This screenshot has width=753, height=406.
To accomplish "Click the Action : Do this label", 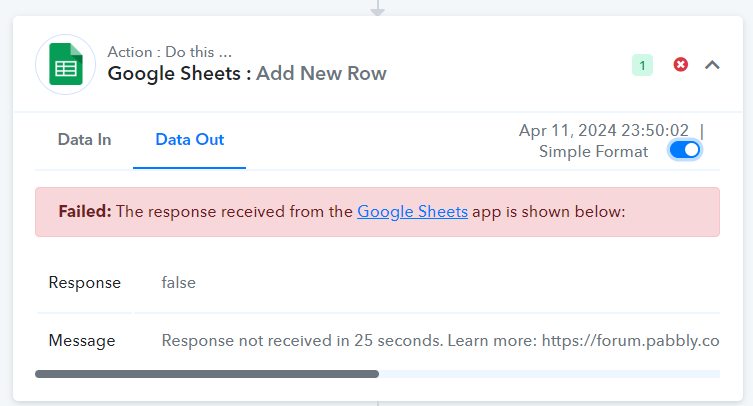I will point(170,52).
